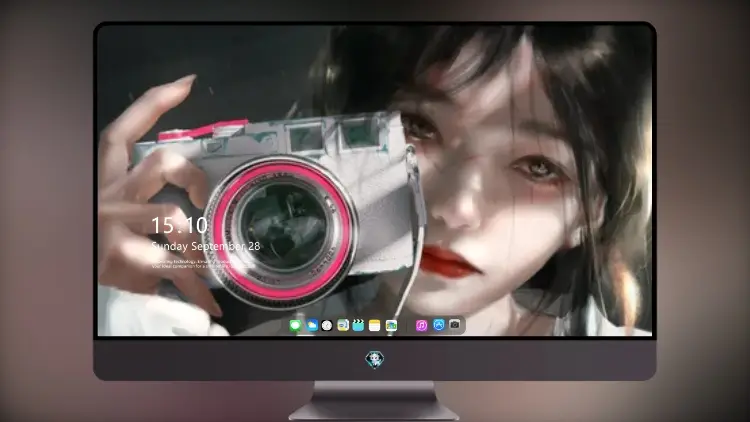Viewport: 750px width, 422px height.
Task: Launch the blue App Store icon
Action: pos(439,325)
